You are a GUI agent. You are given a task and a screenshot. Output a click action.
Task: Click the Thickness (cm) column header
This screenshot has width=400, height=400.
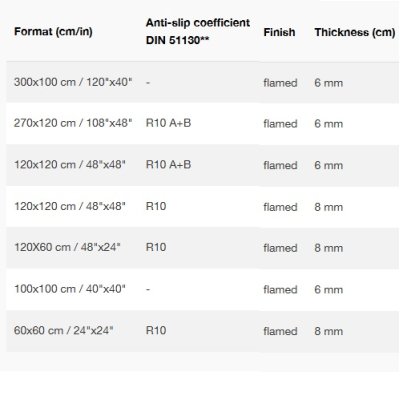[x=355, y=32]
